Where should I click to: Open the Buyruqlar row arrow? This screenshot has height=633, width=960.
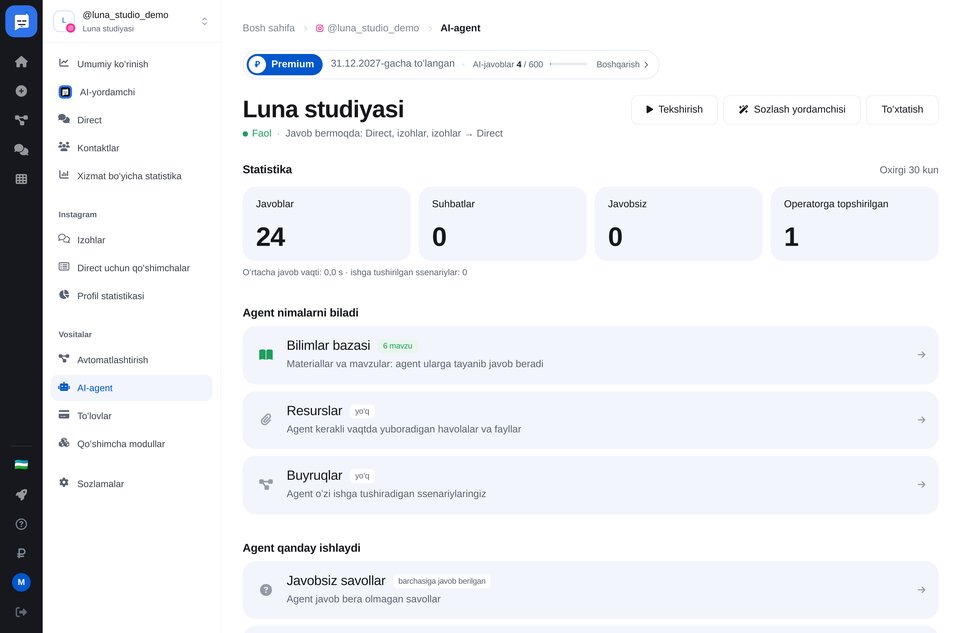tap(921, 485)
